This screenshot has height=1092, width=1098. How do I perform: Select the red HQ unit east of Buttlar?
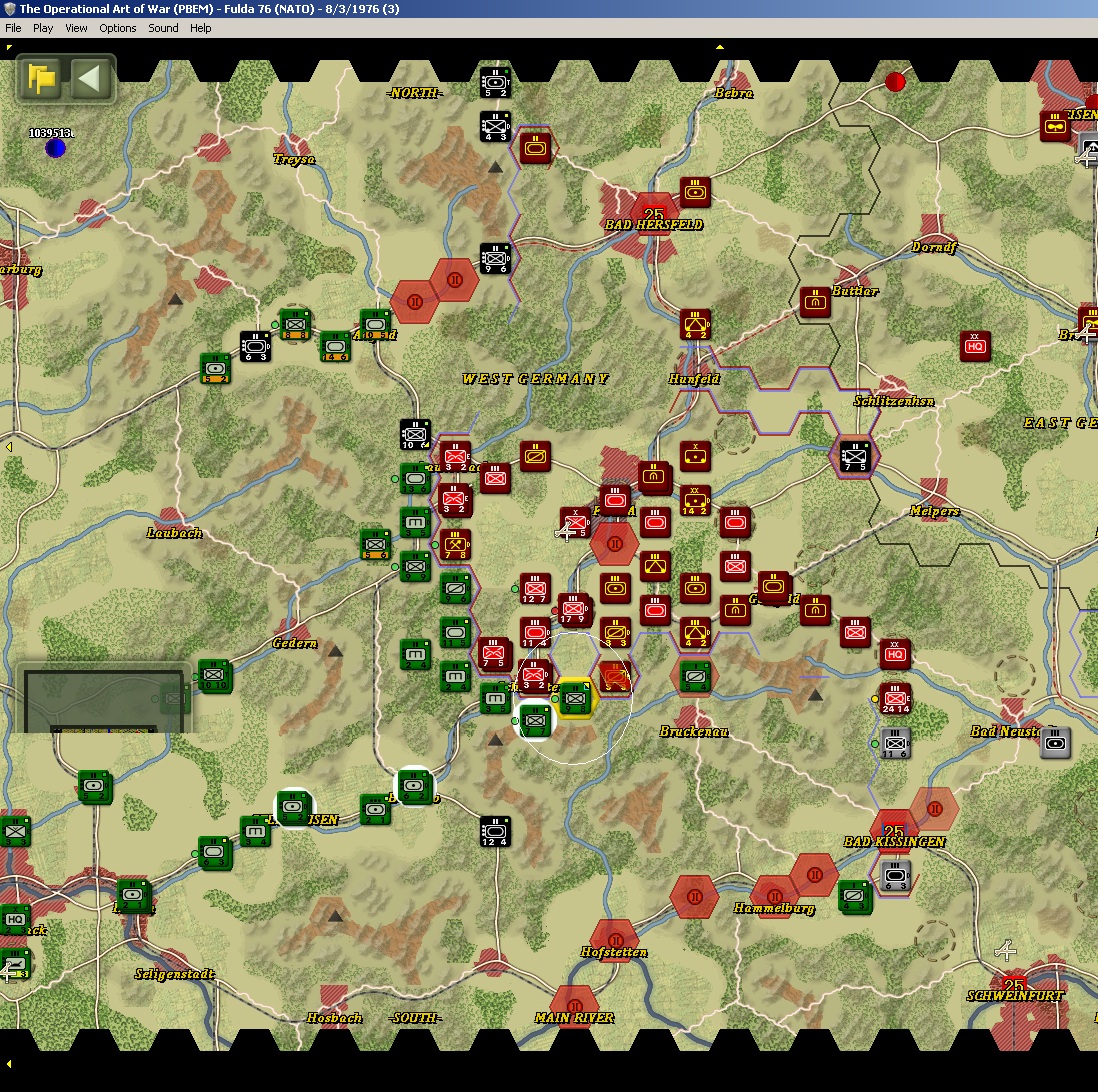pyautogui.click(x=975, y=347)
